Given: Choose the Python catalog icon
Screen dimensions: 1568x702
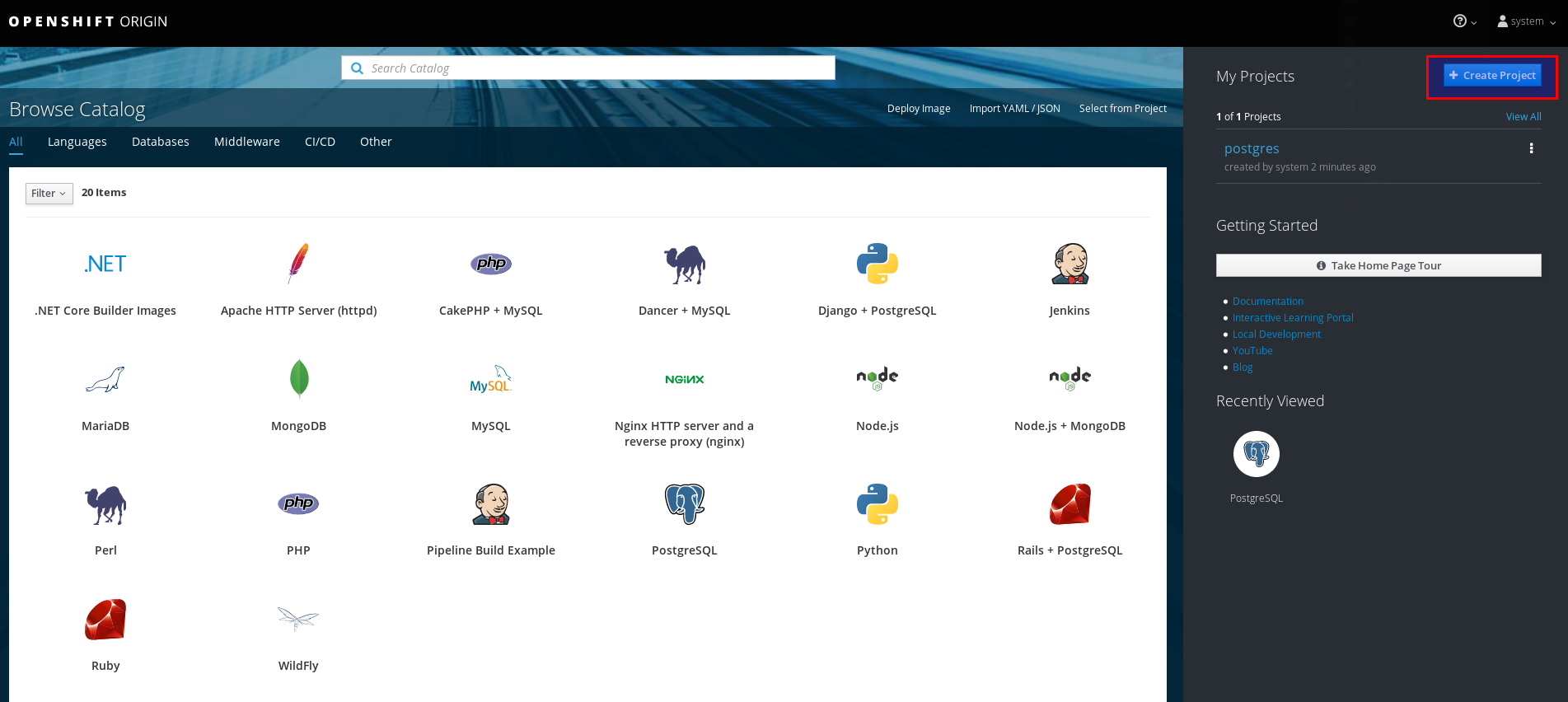Looking at the screenshot, I should (x=878, y=503).
